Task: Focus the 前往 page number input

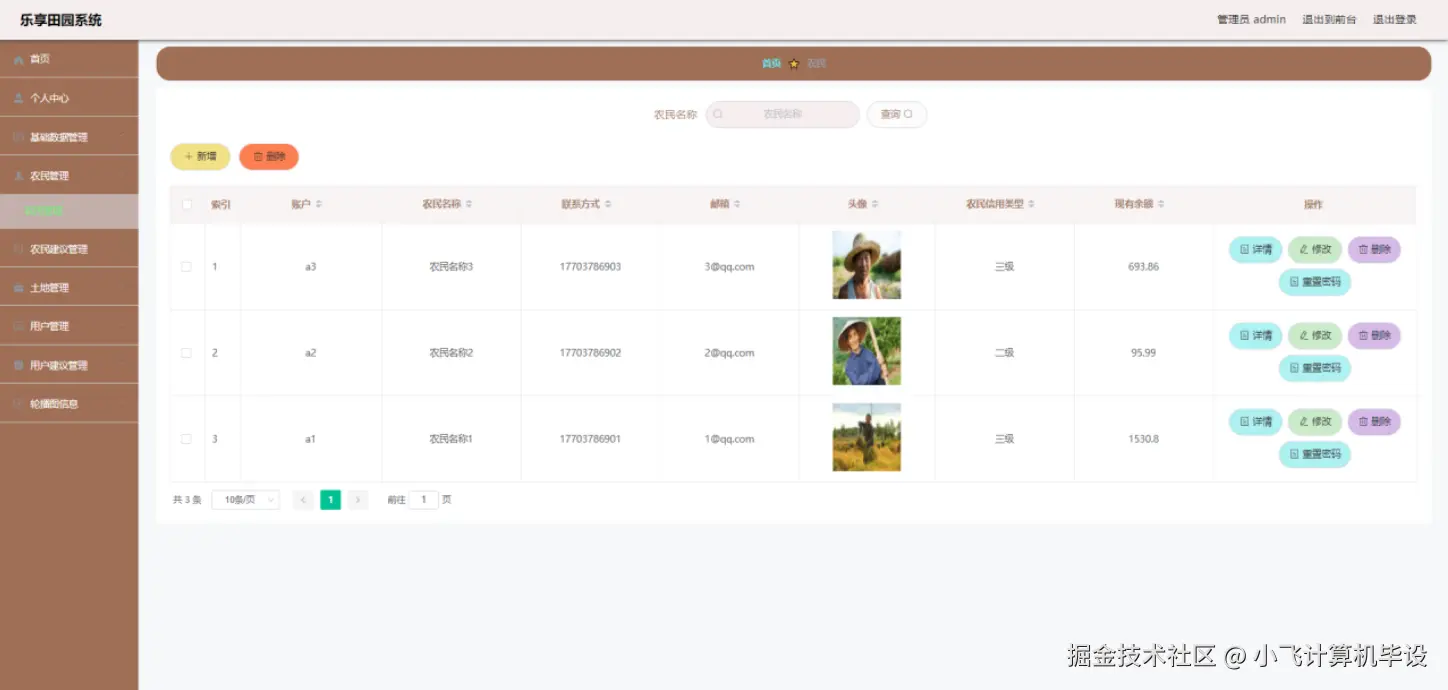Action: 423,500
